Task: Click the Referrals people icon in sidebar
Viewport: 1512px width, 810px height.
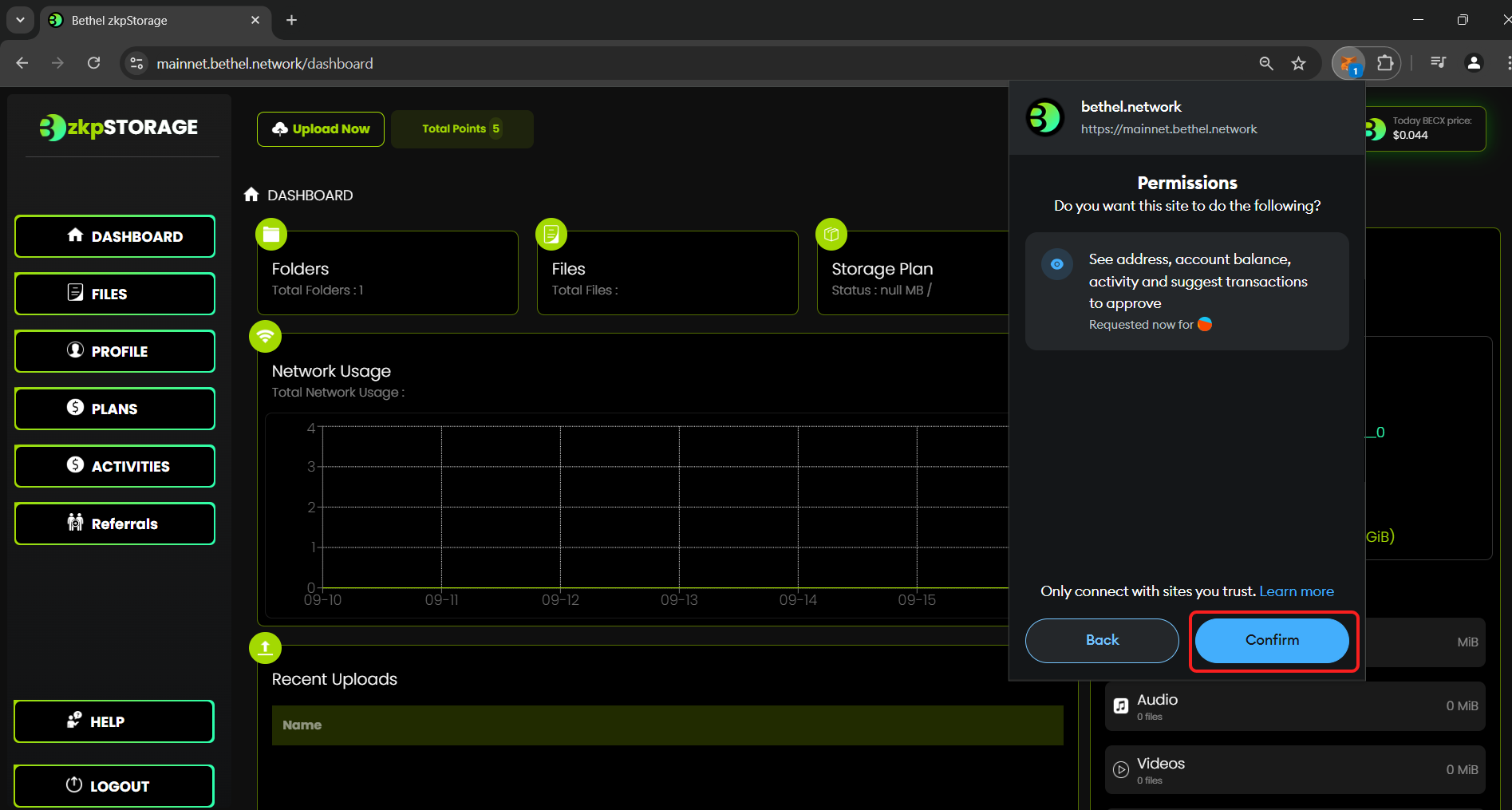Action: pos(75,522)
